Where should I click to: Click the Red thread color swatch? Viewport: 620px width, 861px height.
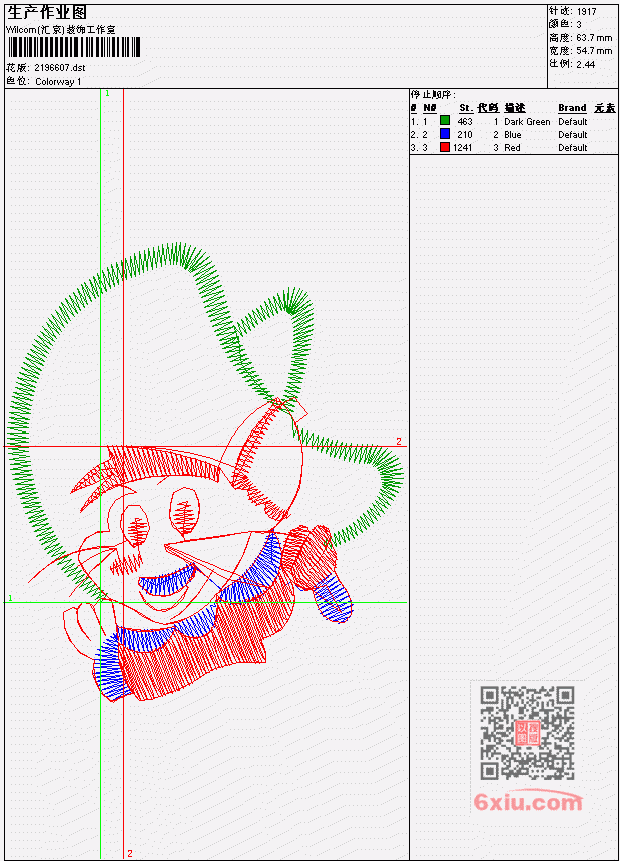[x=445, y=147]
